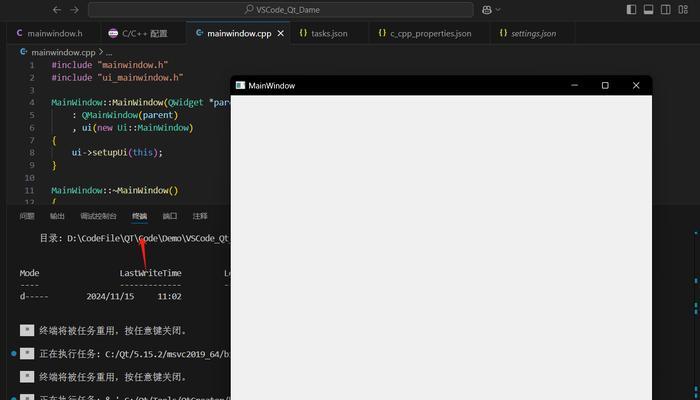Minimize the MainWindow window

click(x=575, y=85)
